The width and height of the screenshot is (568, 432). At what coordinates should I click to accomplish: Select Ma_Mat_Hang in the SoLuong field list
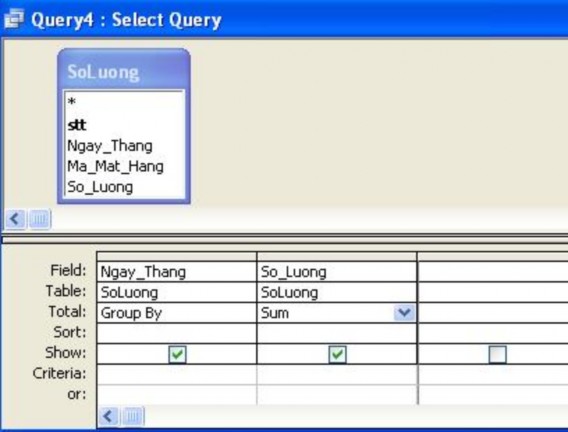pyautogui.click(x=115, y=167)
